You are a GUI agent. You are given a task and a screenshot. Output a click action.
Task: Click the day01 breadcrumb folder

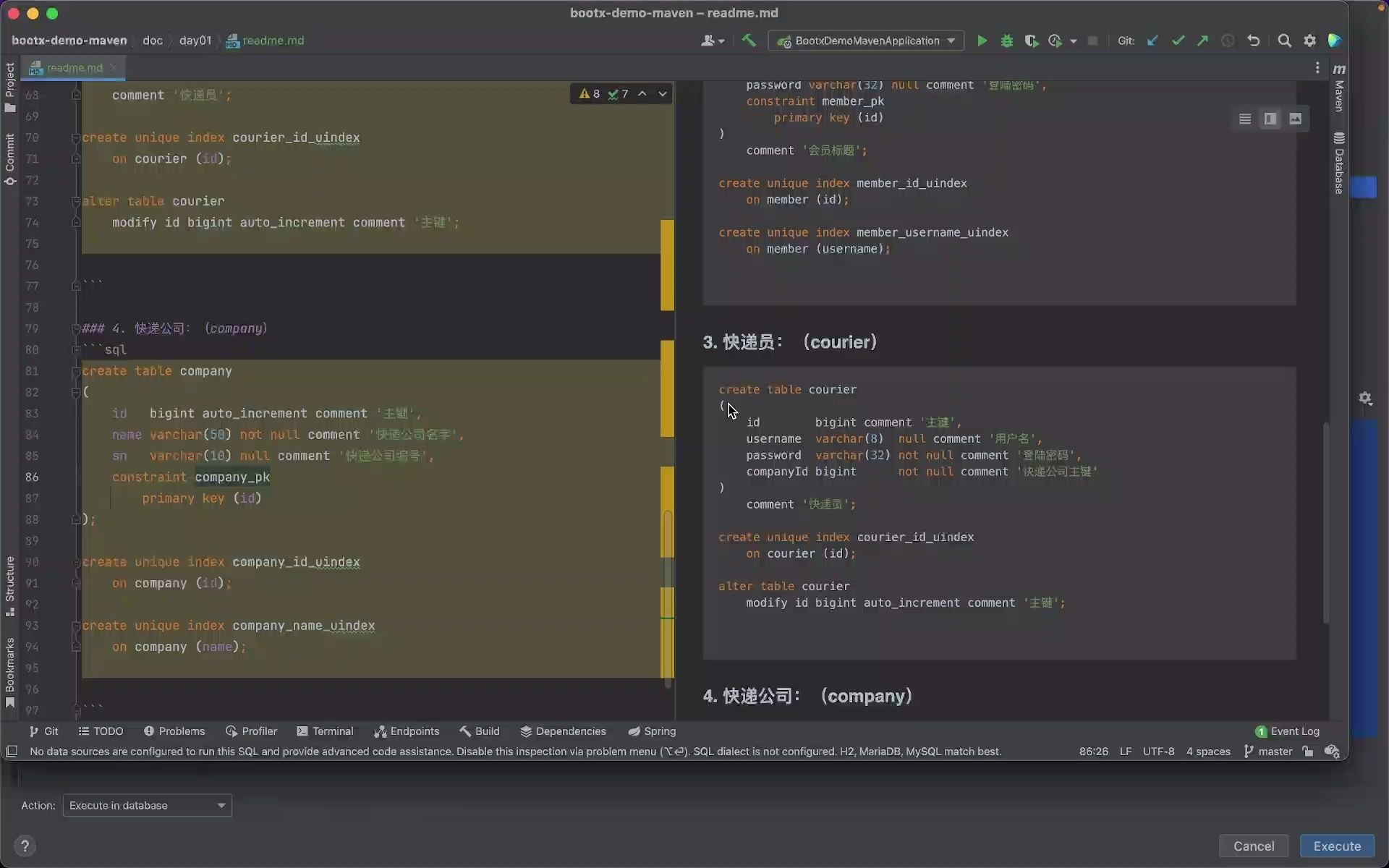coord(195,41)
